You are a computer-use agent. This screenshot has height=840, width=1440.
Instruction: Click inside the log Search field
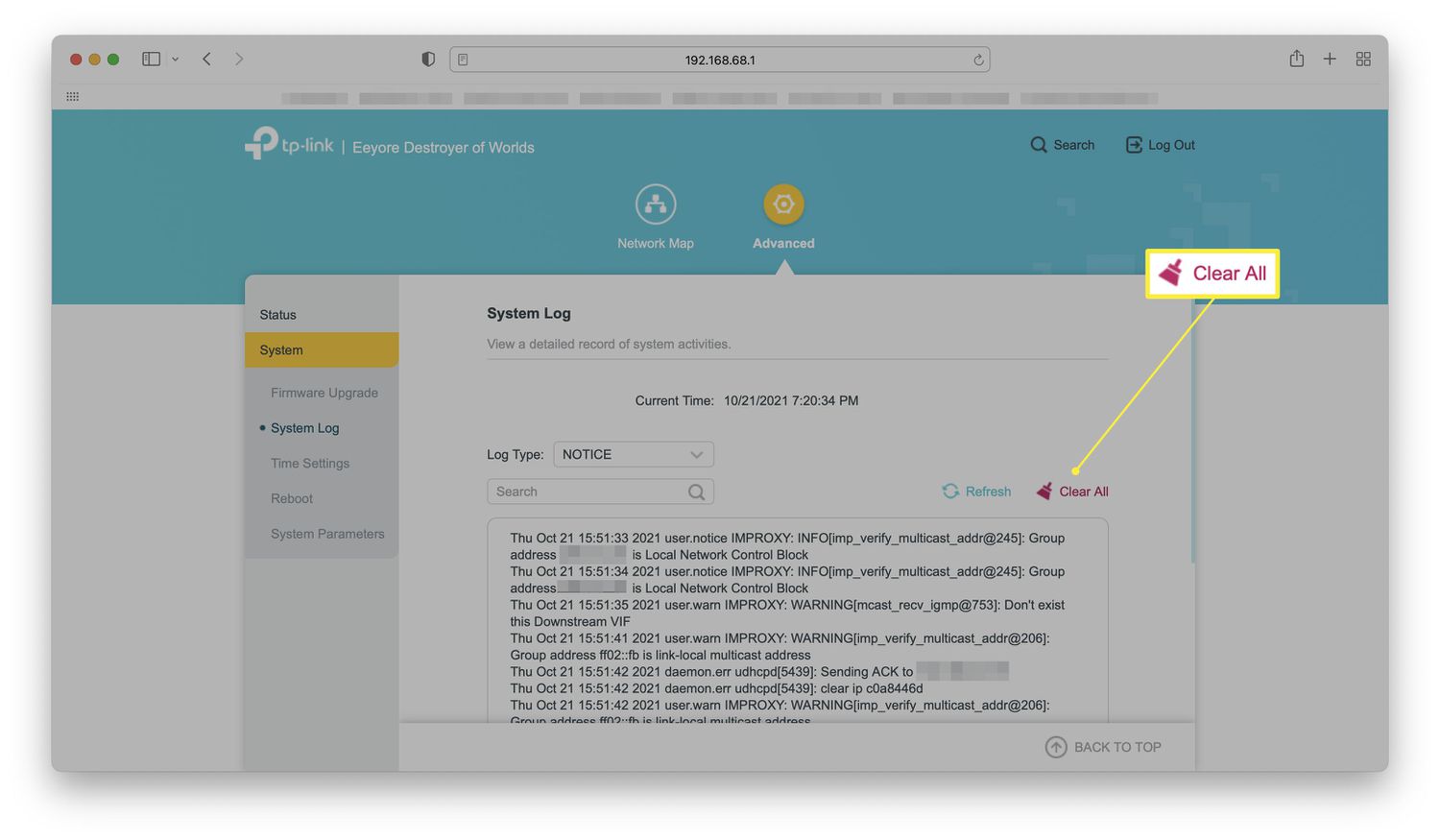586,492
